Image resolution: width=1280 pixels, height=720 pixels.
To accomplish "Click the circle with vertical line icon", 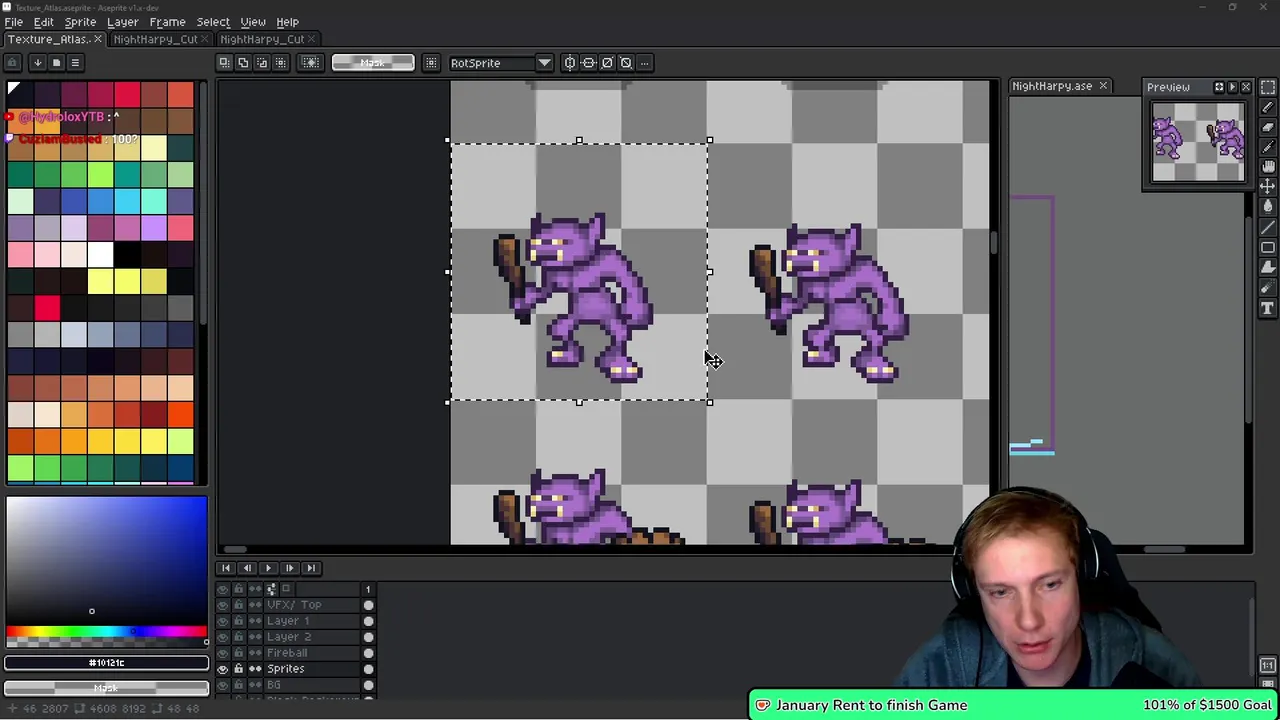I will click(570, 63).
